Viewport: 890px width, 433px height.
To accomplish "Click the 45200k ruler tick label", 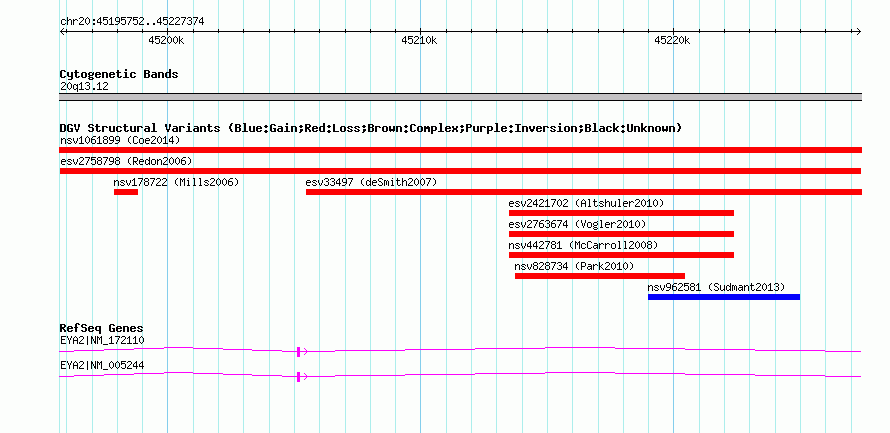I will pos(166,40).
